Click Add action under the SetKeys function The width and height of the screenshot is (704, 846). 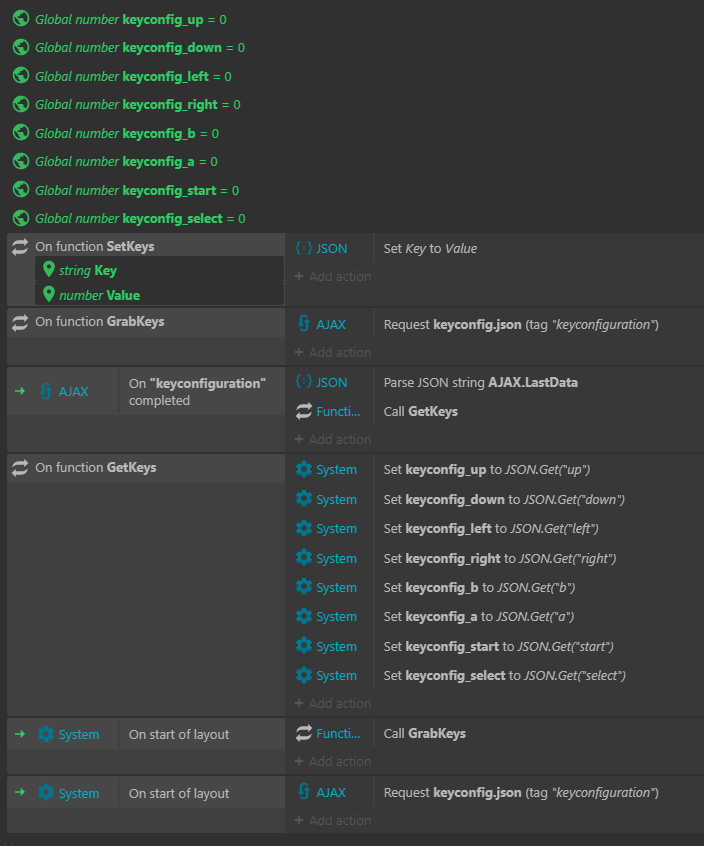point(333,276)
